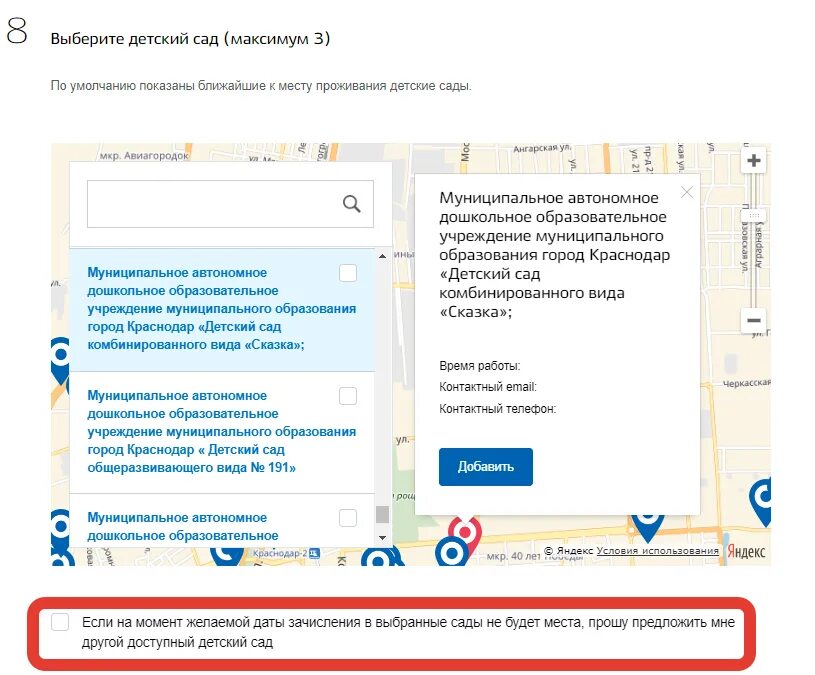
Task: Zoom out the map with minus button
Action: coord(754,320)
